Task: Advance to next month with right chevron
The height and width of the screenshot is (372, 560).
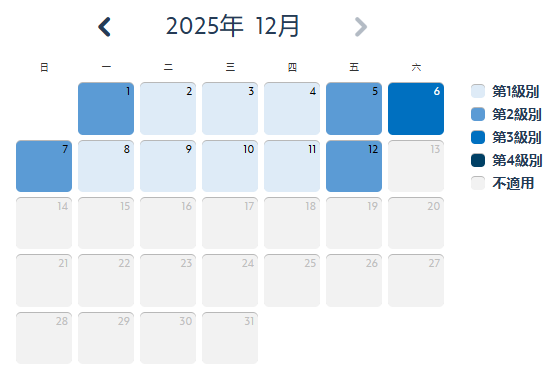Action: pos(361,27)
